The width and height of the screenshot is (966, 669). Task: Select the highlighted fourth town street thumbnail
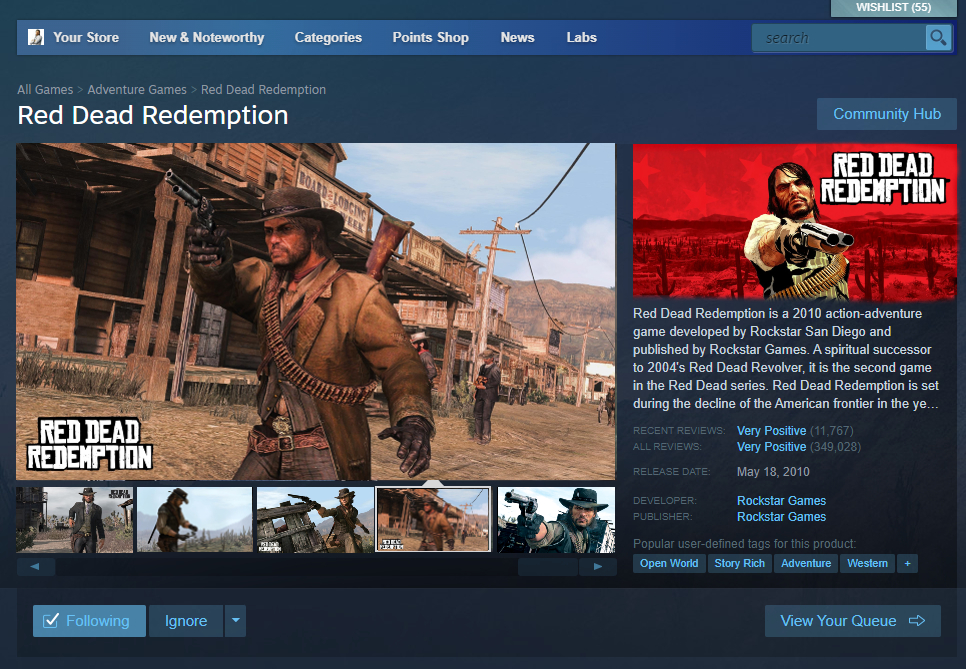(x=433, y=520)
